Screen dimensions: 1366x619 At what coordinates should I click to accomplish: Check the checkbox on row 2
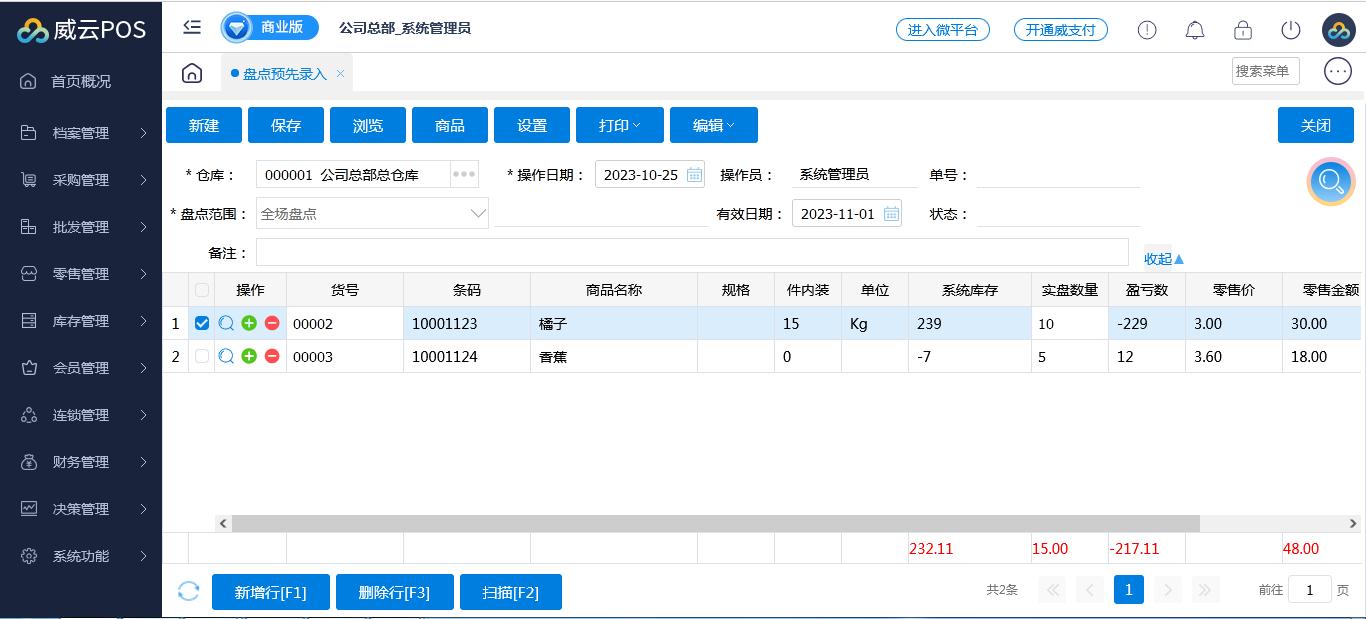[202, 356]
